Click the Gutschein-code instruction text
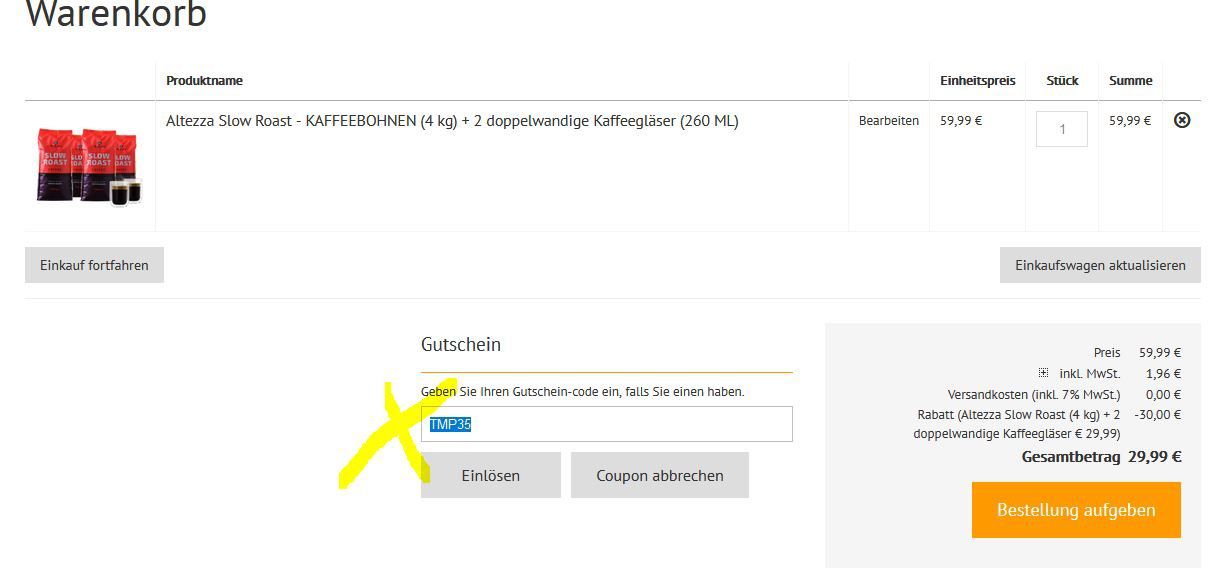Screen dimensions: 1226x585 coord(583,392)
